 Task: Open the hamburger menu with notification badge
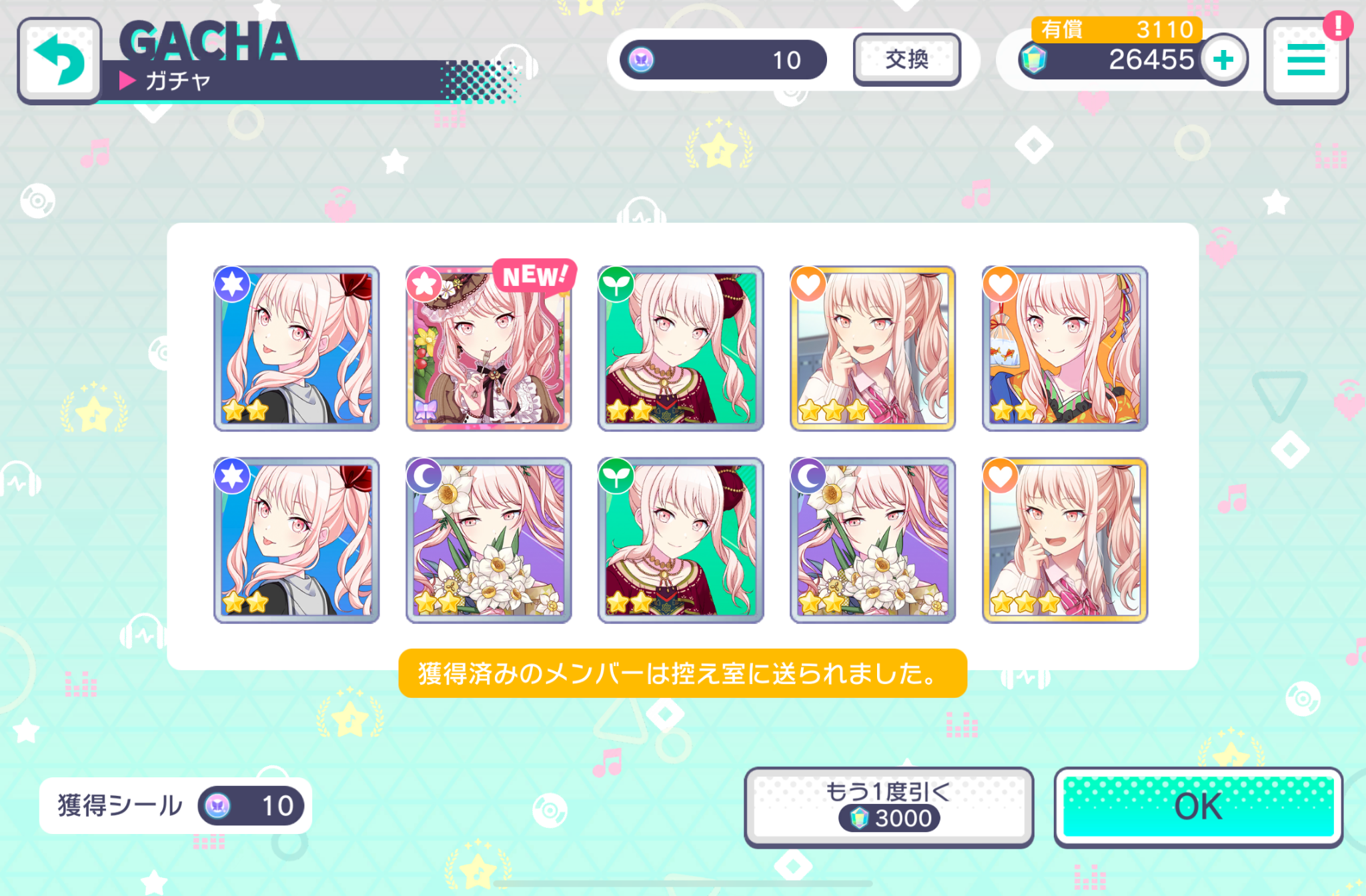click(1306, 61)
